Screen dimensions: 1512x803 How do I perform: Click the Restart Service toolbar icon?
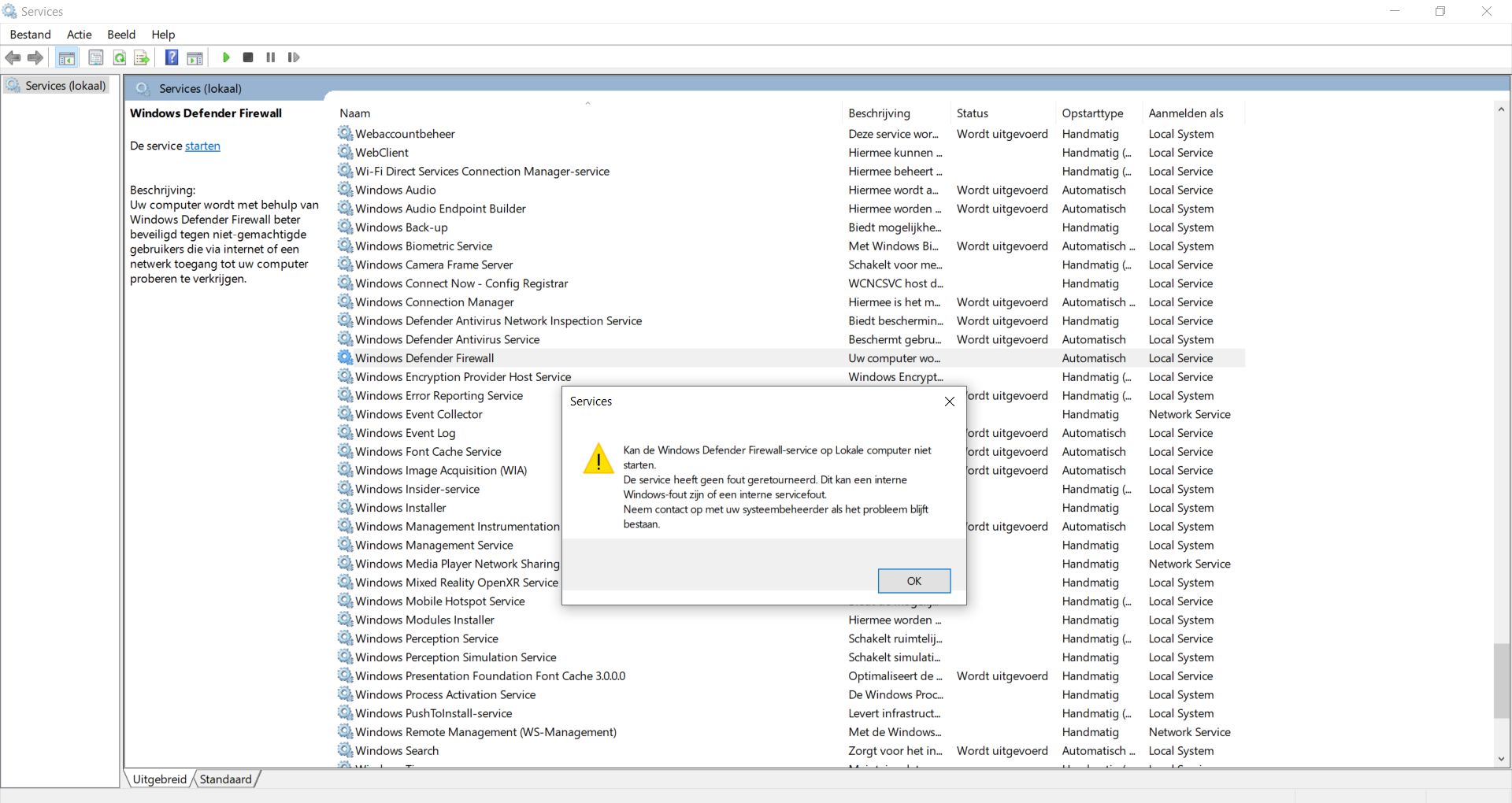click(x=294, y=57)
